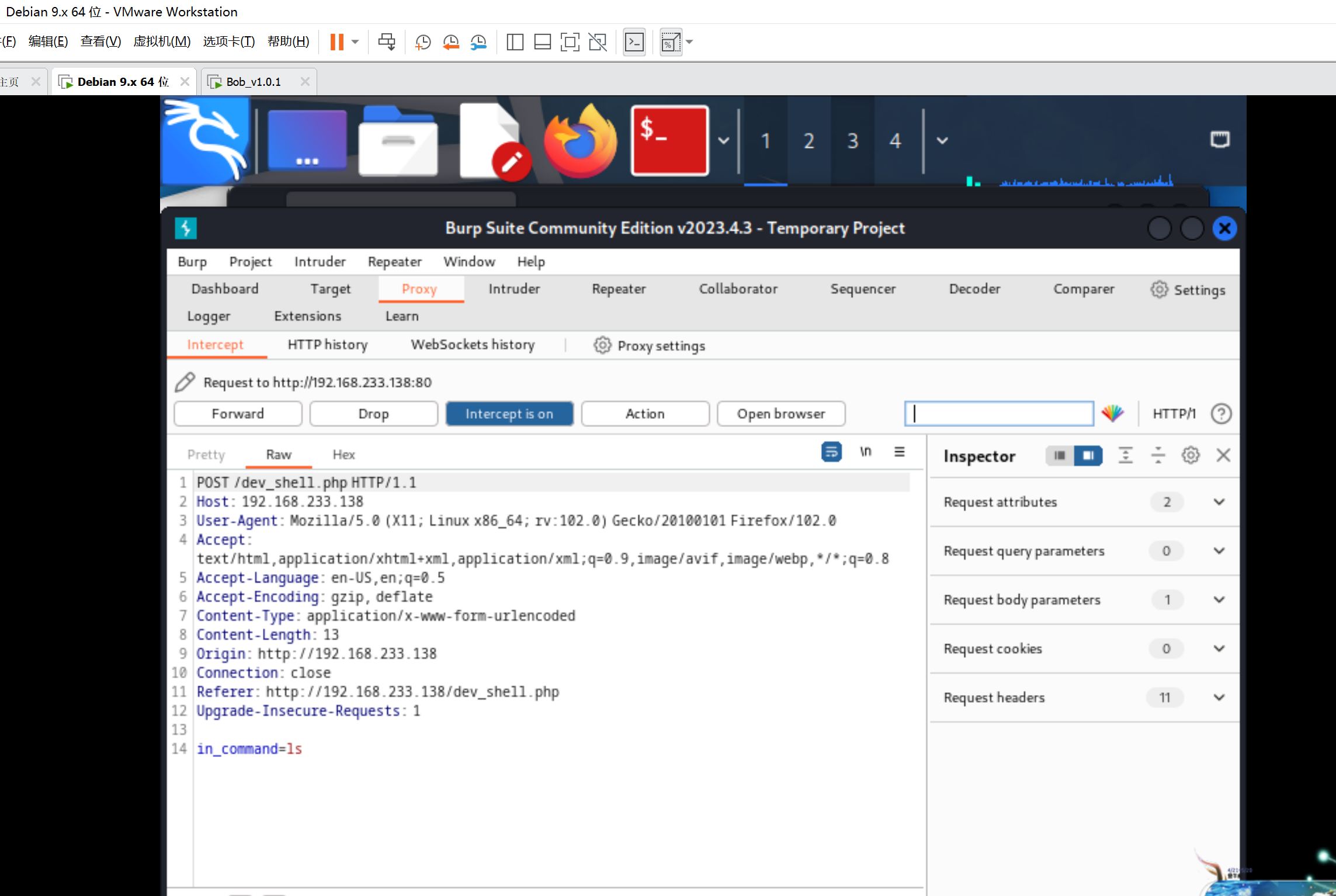This screenshot has height=896, width=1336.
Task: Open the dropdown beside the VMware pause button
Action: 355,42
